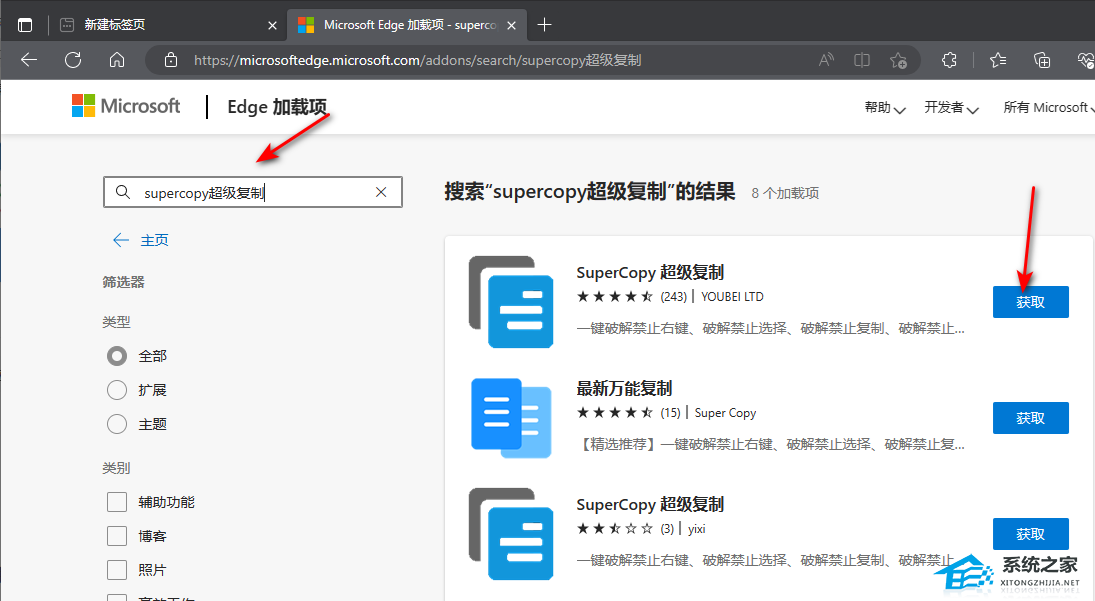Click the supercopy超级复制 search field

[253, 192]
